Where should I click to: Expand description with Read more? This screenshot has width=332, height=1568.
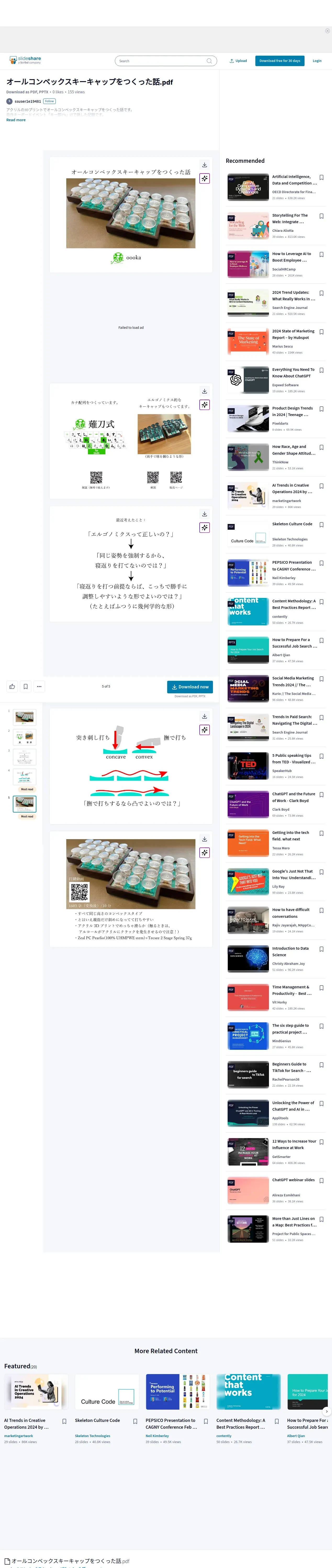tap(16, 120)
